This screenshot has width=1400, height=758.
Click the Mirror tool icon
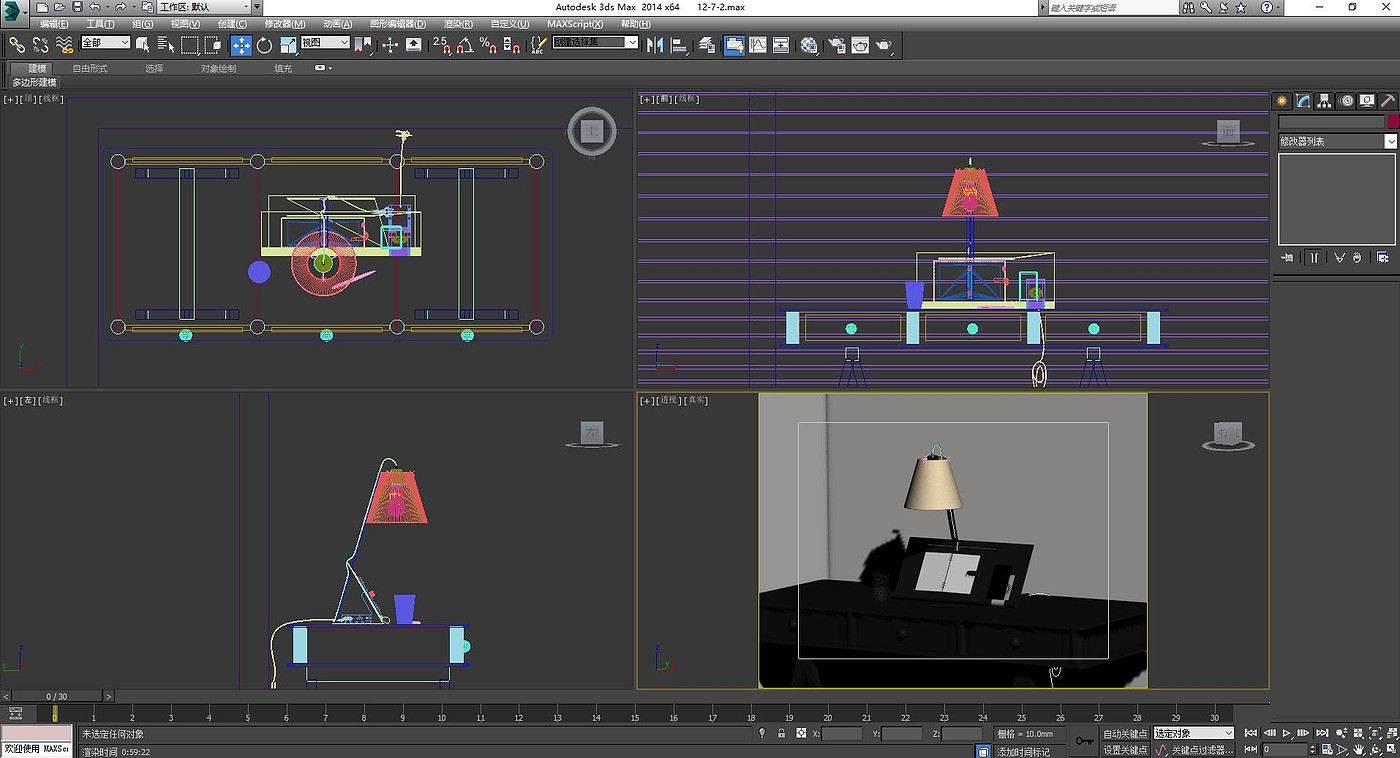tap(655, 45)
